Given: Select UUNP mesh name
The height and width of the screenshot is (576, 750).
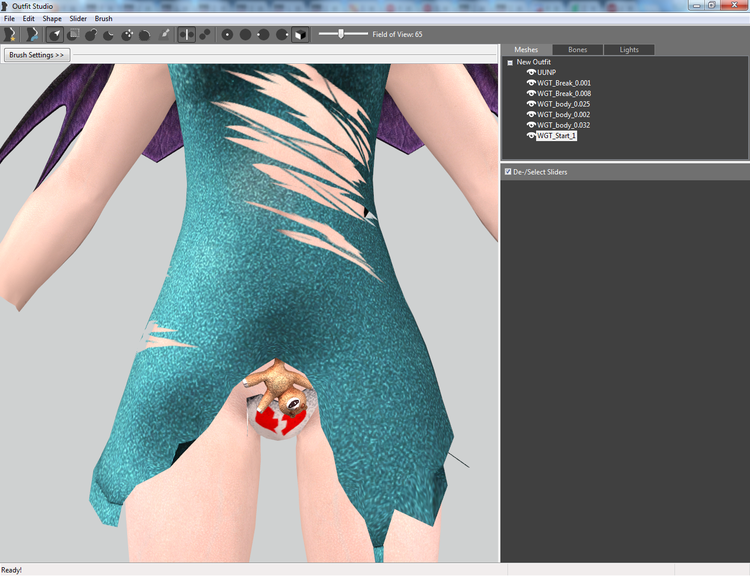Looking at the screenshot, I should [546, 72].
